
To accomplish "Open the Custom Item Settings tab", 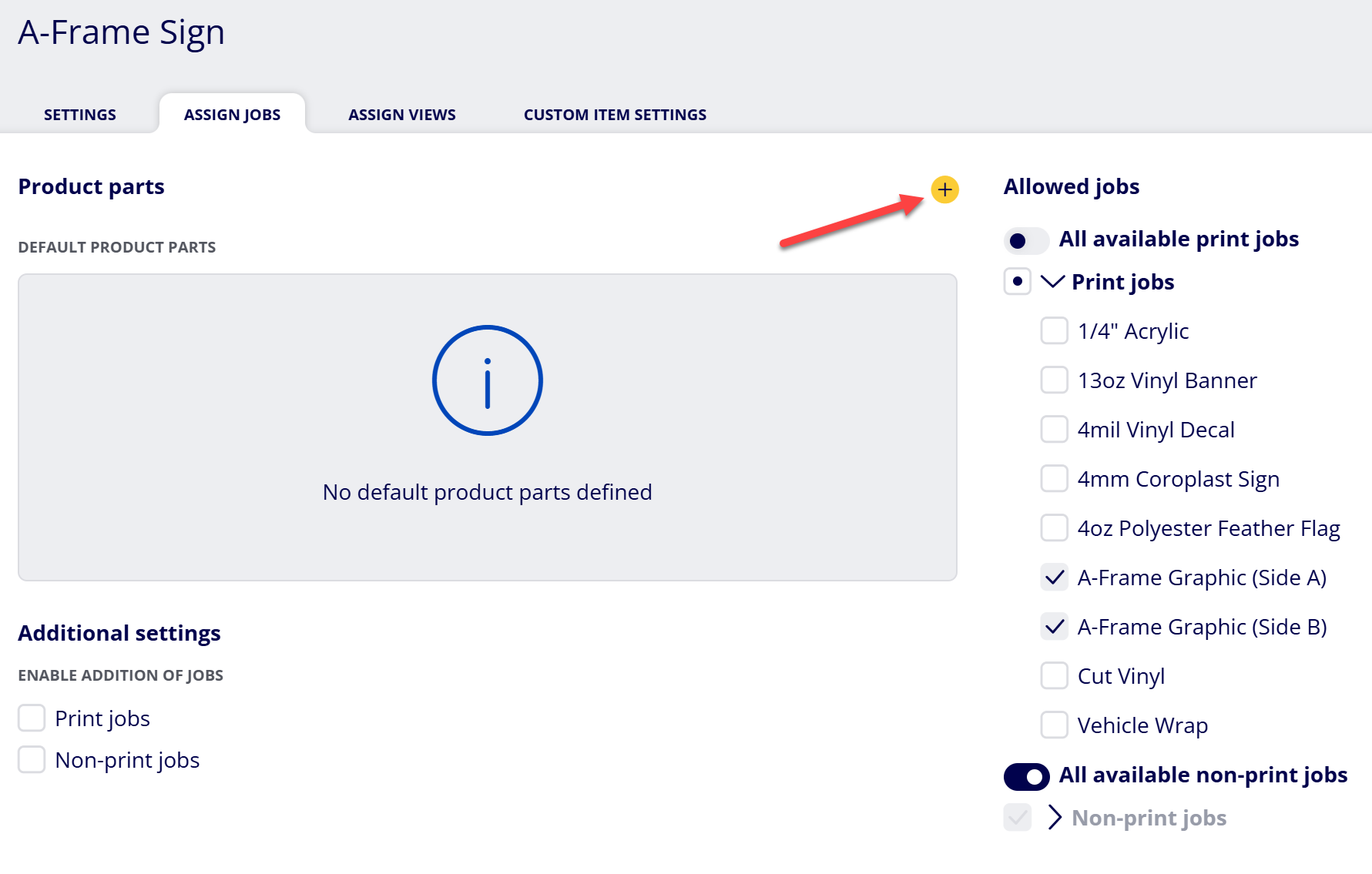I will pos(615,115).
